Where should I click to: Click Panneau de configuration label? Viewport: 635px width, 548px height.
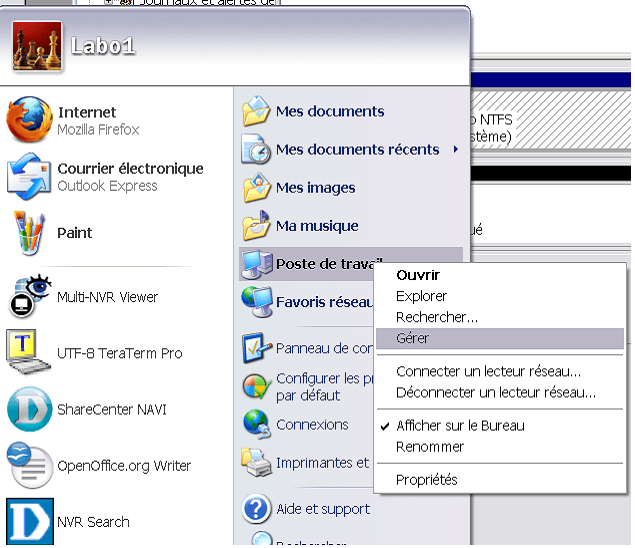pos(324,348)
